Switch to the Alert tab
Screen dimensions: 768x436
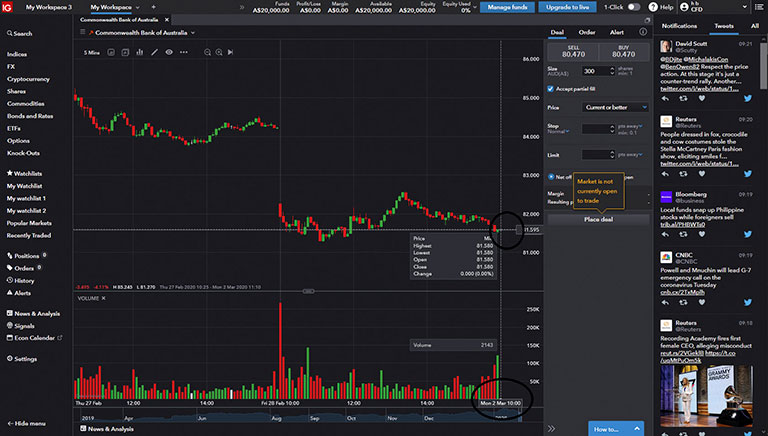(617, 32)
